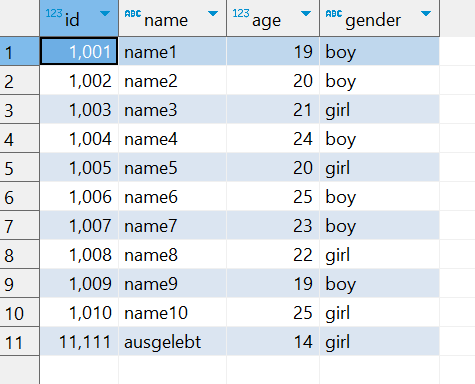Select row number 2 header
The height and width of the screenshot is (384, 475).
click(19, 81)
